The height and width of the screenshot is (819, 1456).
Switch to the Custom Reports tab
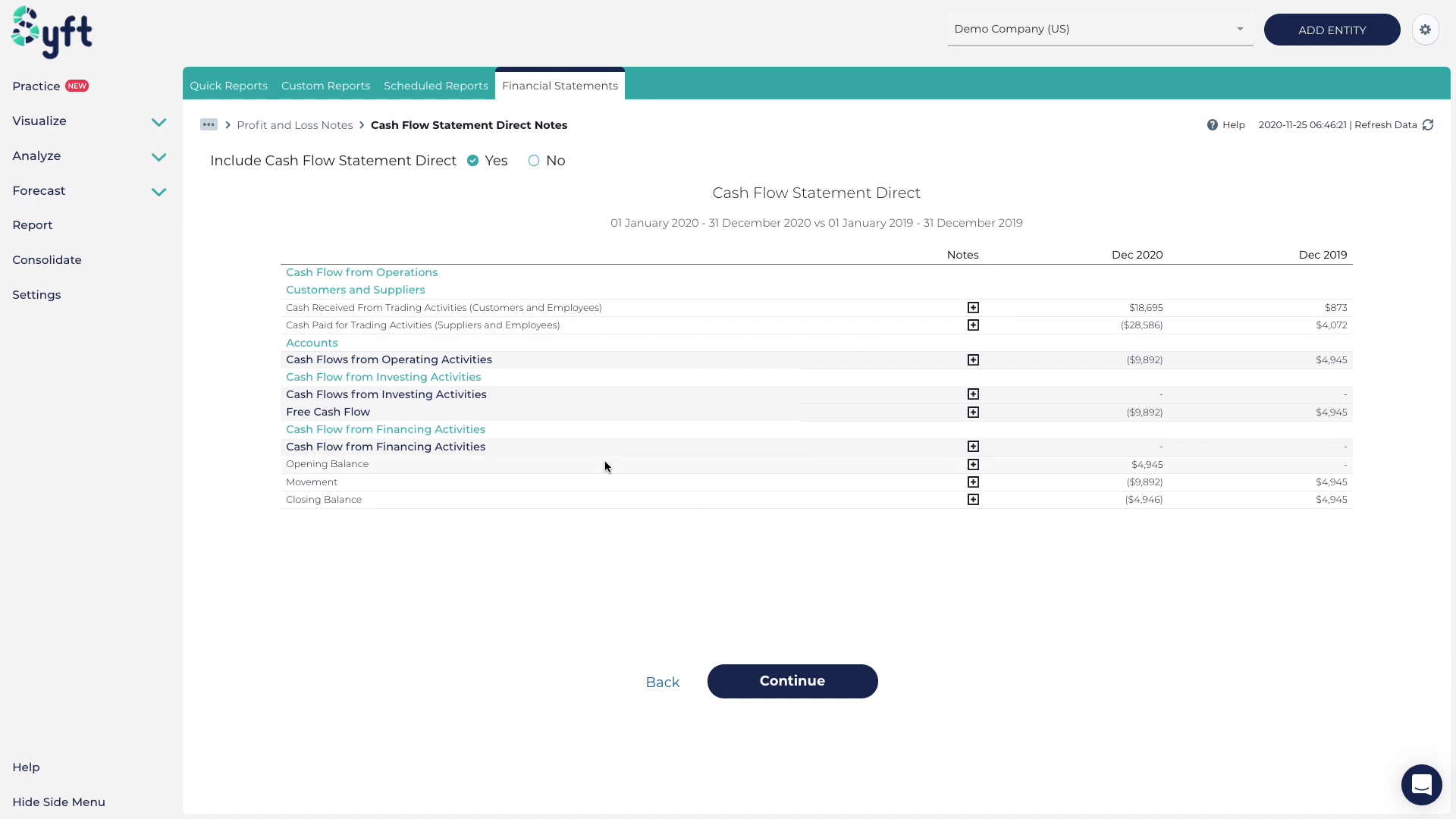click(325, 84)
